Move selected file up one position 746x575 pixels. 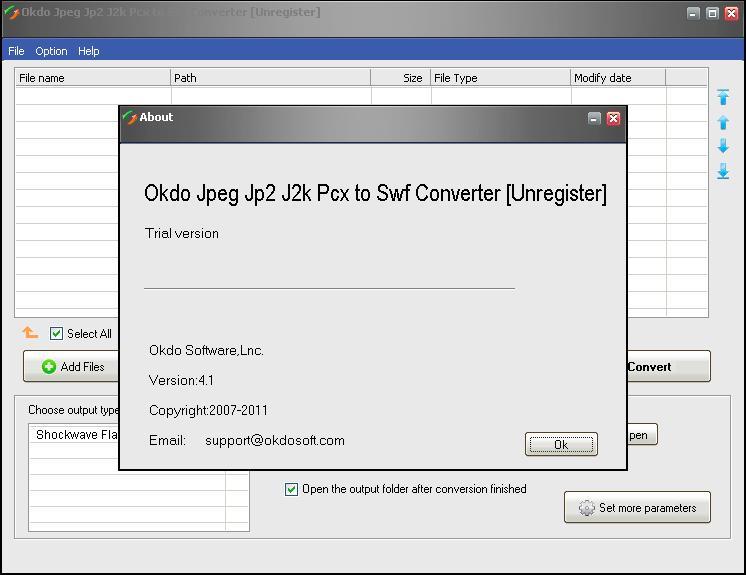coord(723,122)
